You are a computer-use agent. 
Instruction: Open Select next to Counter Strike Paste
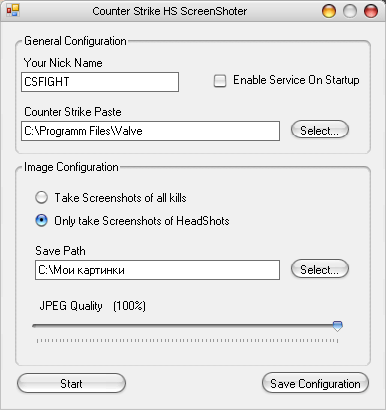click(320, 130)
